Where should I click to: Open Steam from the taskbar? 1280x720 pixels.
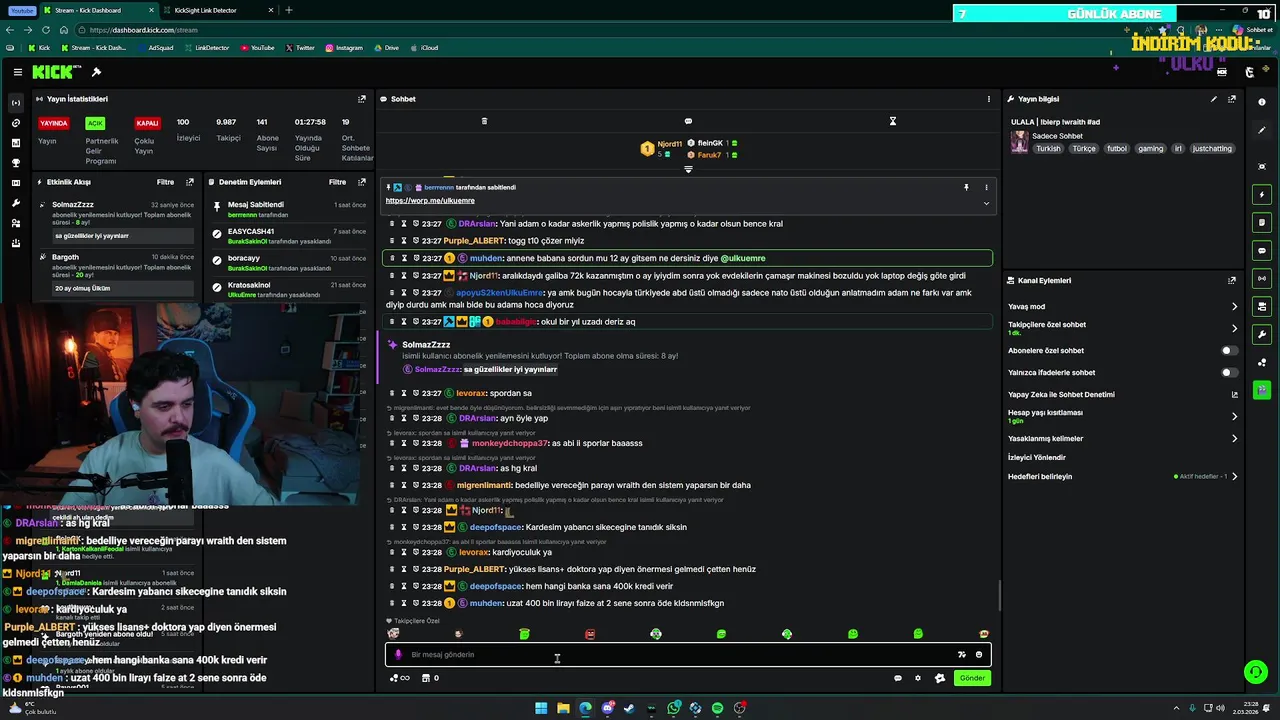(x=629, y=708)
